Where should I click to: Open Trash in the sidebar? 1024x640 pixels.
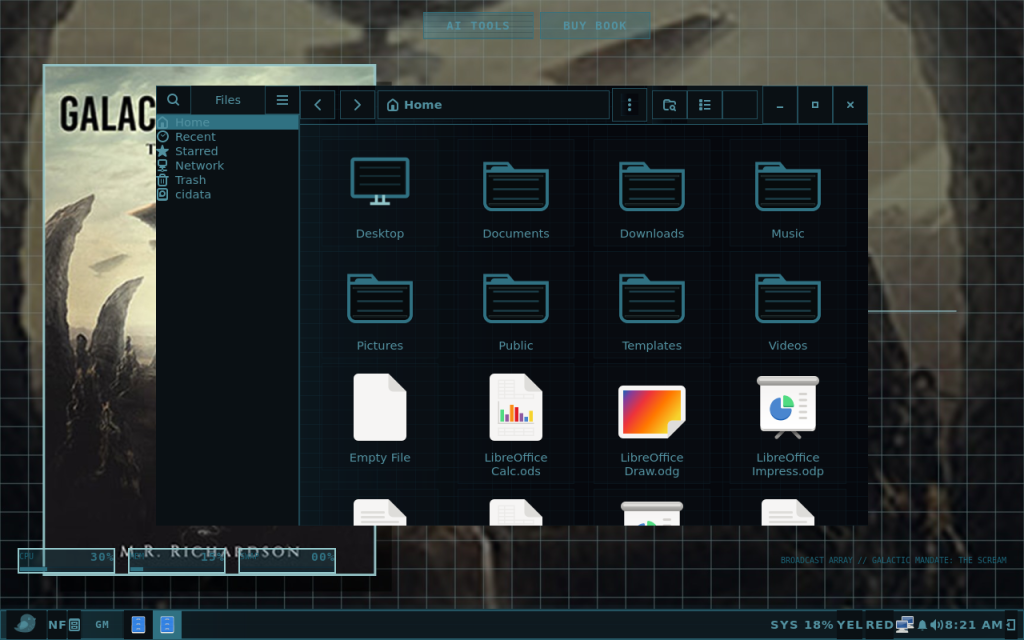click(227, 180)
